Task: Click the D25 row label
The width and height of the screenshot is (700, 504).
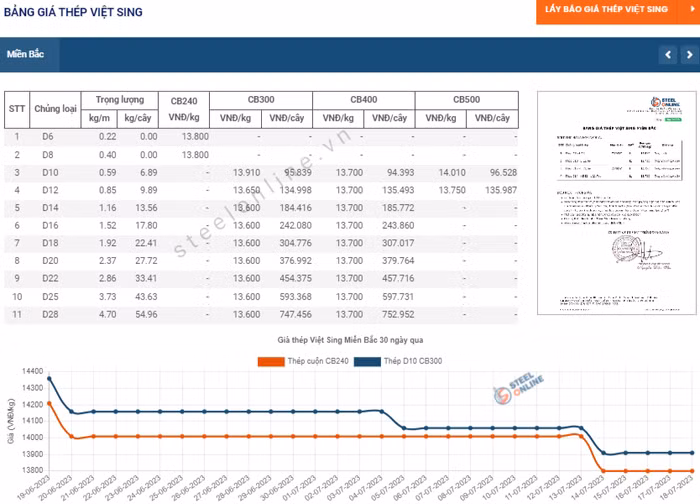Action: (x=50, y=297)
